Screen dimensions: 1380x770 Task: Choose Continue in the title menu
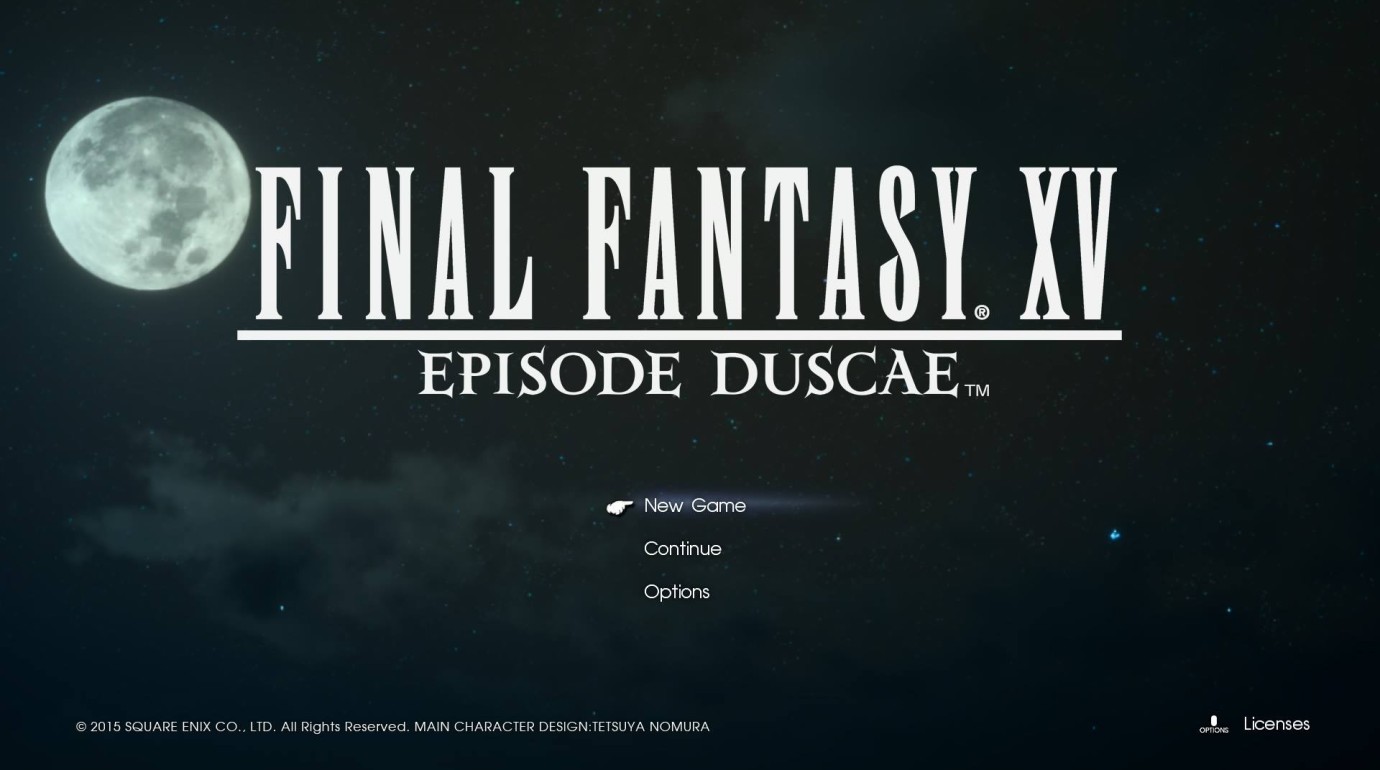[683, 549]
